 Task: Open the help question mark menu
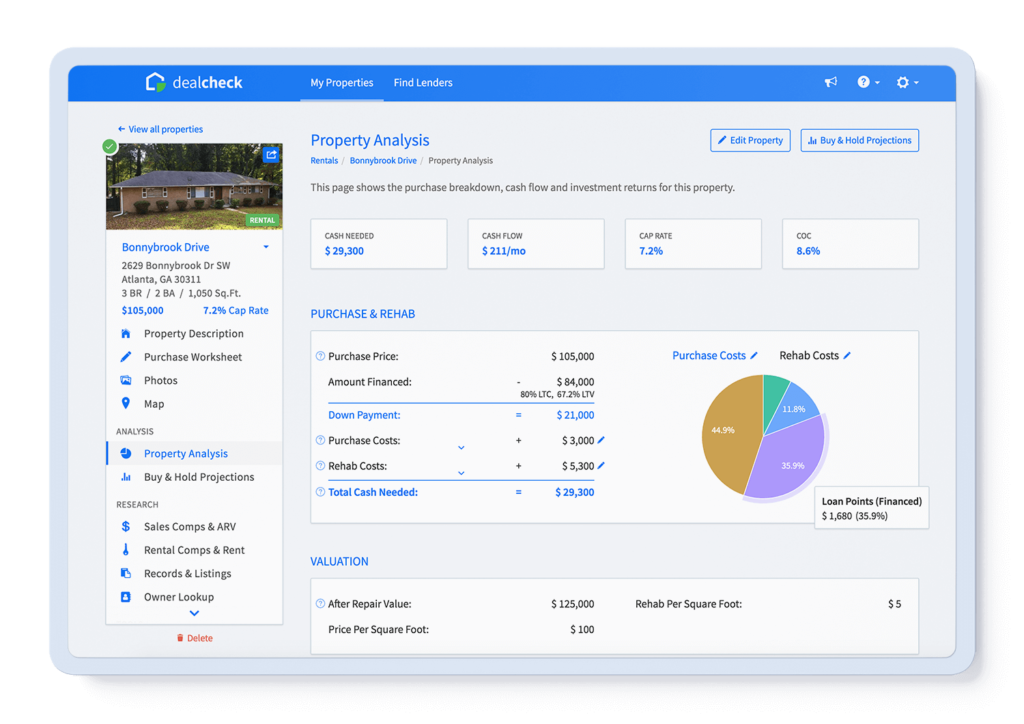pos(868,82)
